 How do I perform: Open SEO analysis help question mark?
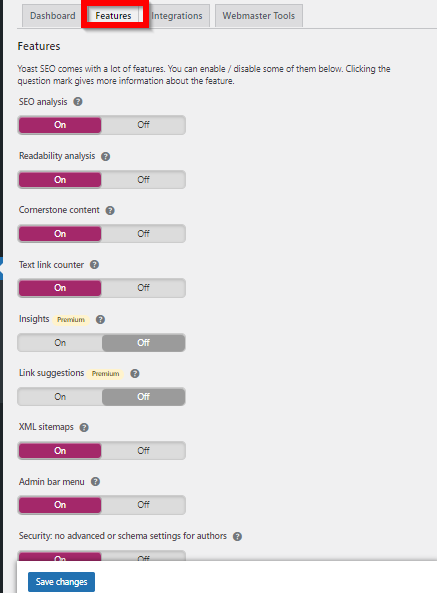[78, 102]
